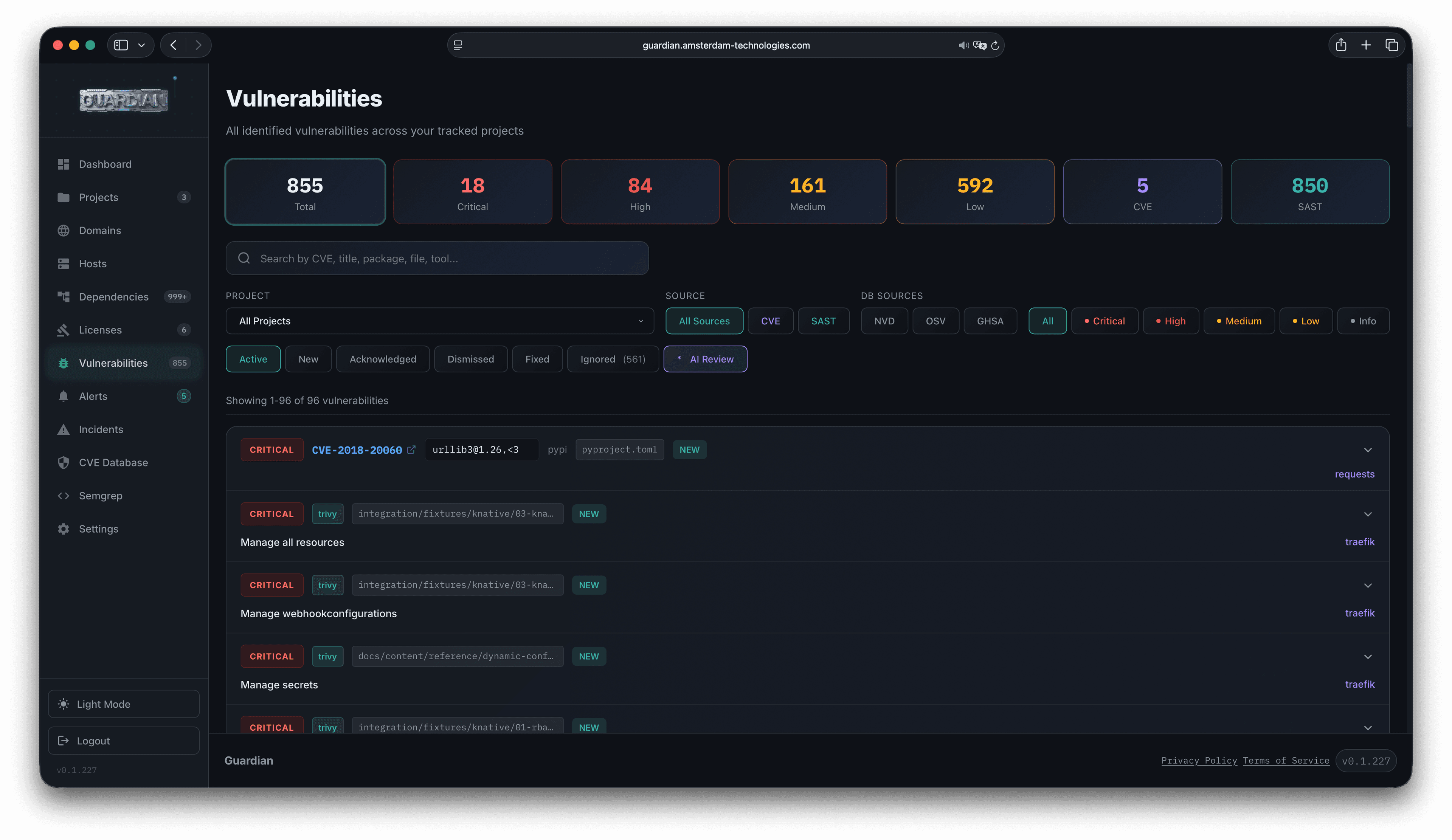
Task: Filter by Medium severity chip
Action: coord(1239,321)
